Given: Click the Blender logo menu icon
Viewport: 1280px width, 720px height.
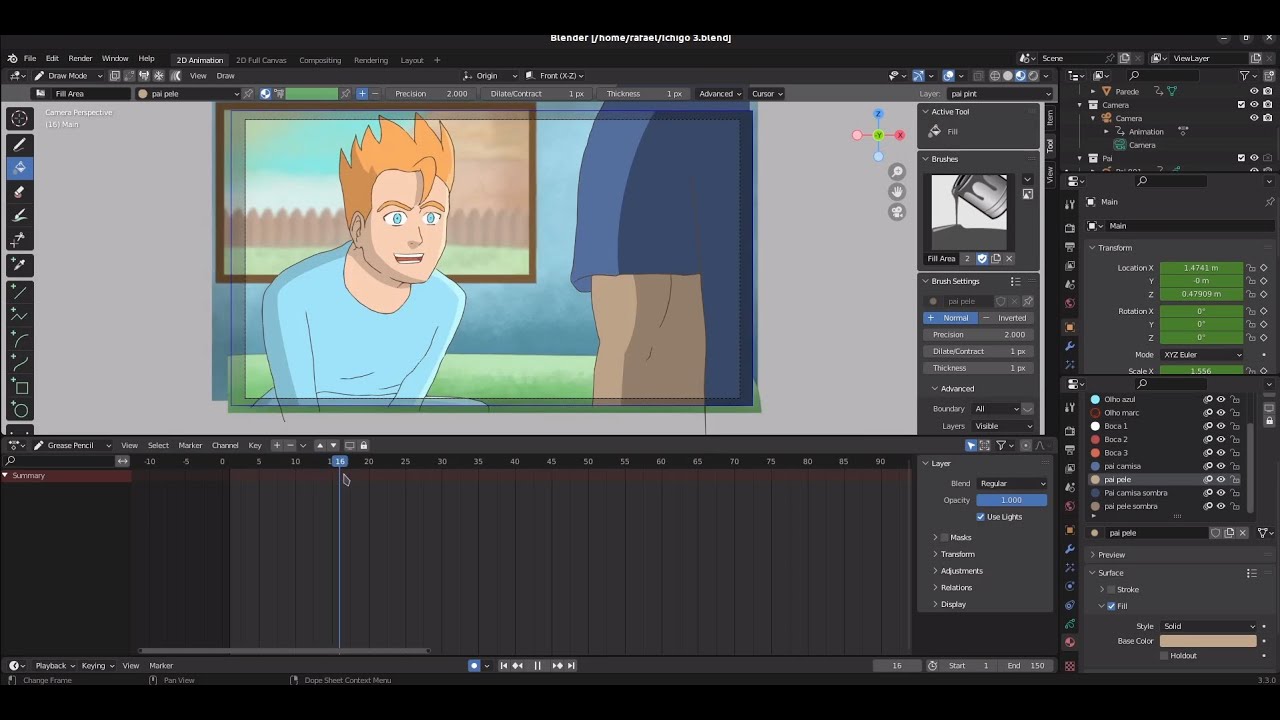Looking at the screenshot, I should click(x=12, y=59).
